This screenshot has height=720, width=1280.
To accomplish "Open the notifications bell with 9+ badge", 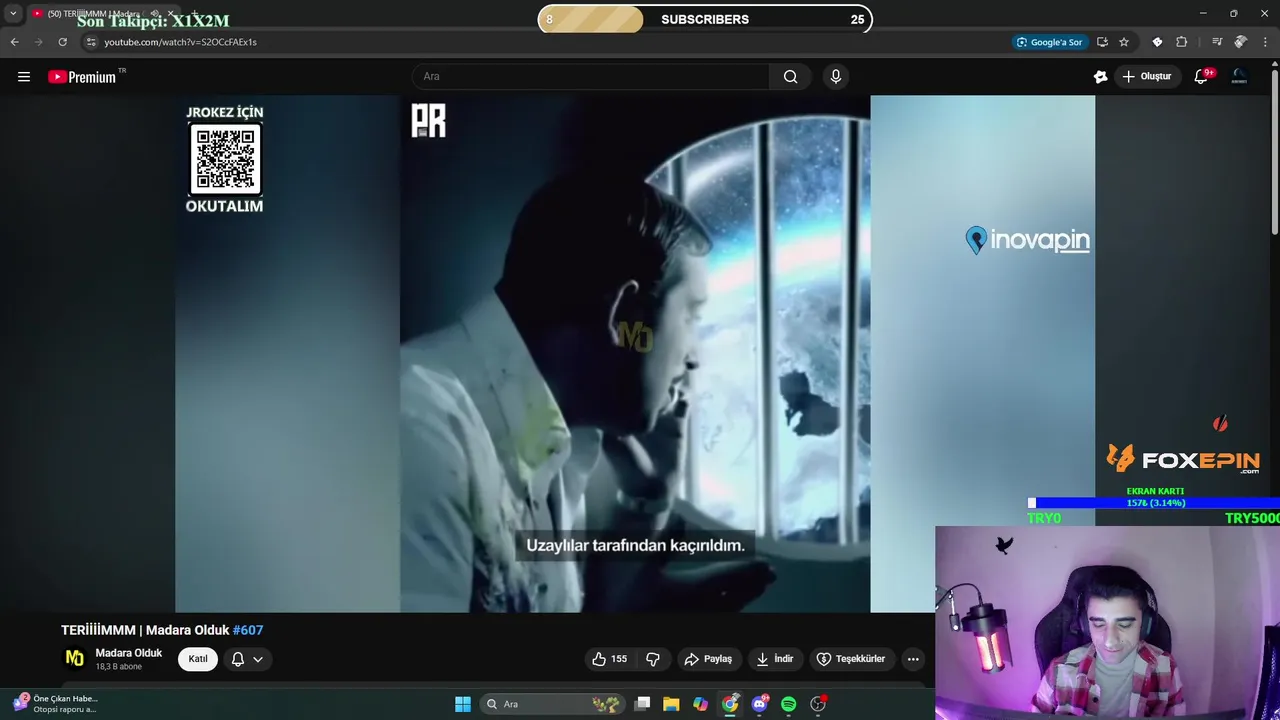I will (1202, 76).
